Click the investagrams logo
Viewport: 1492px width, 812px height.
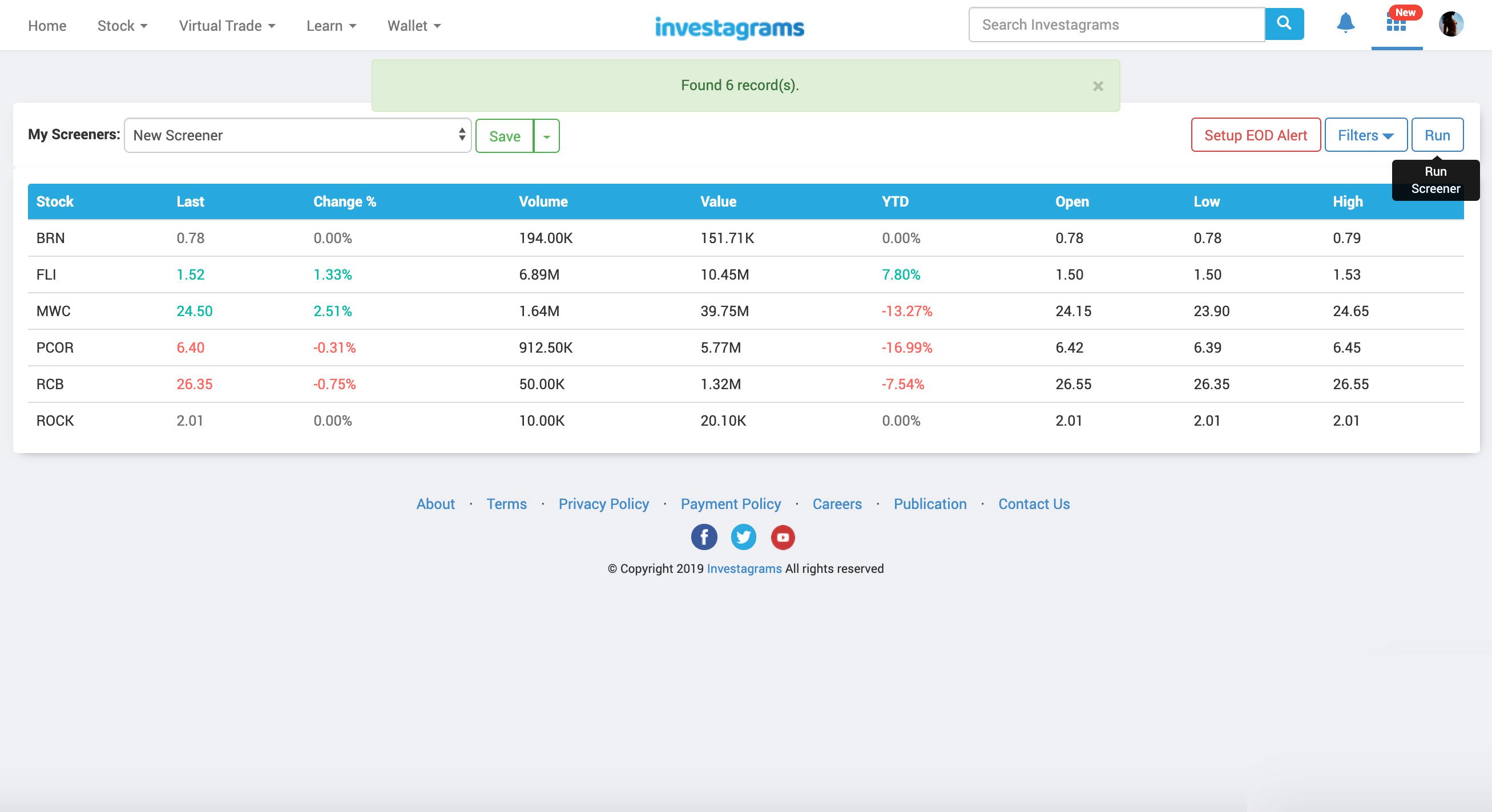[x=729, y=27]
